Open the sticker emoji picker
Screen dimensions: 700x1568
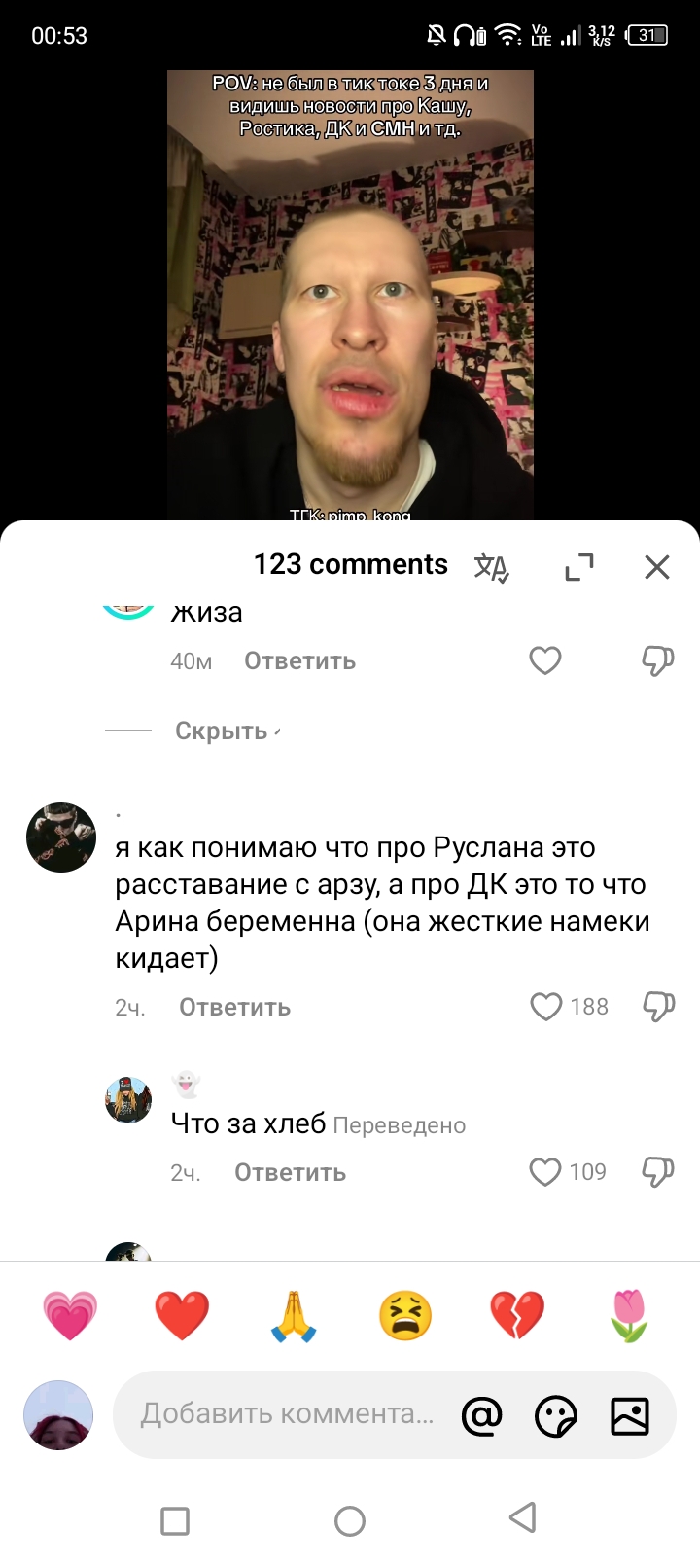tap(556, 1416)
